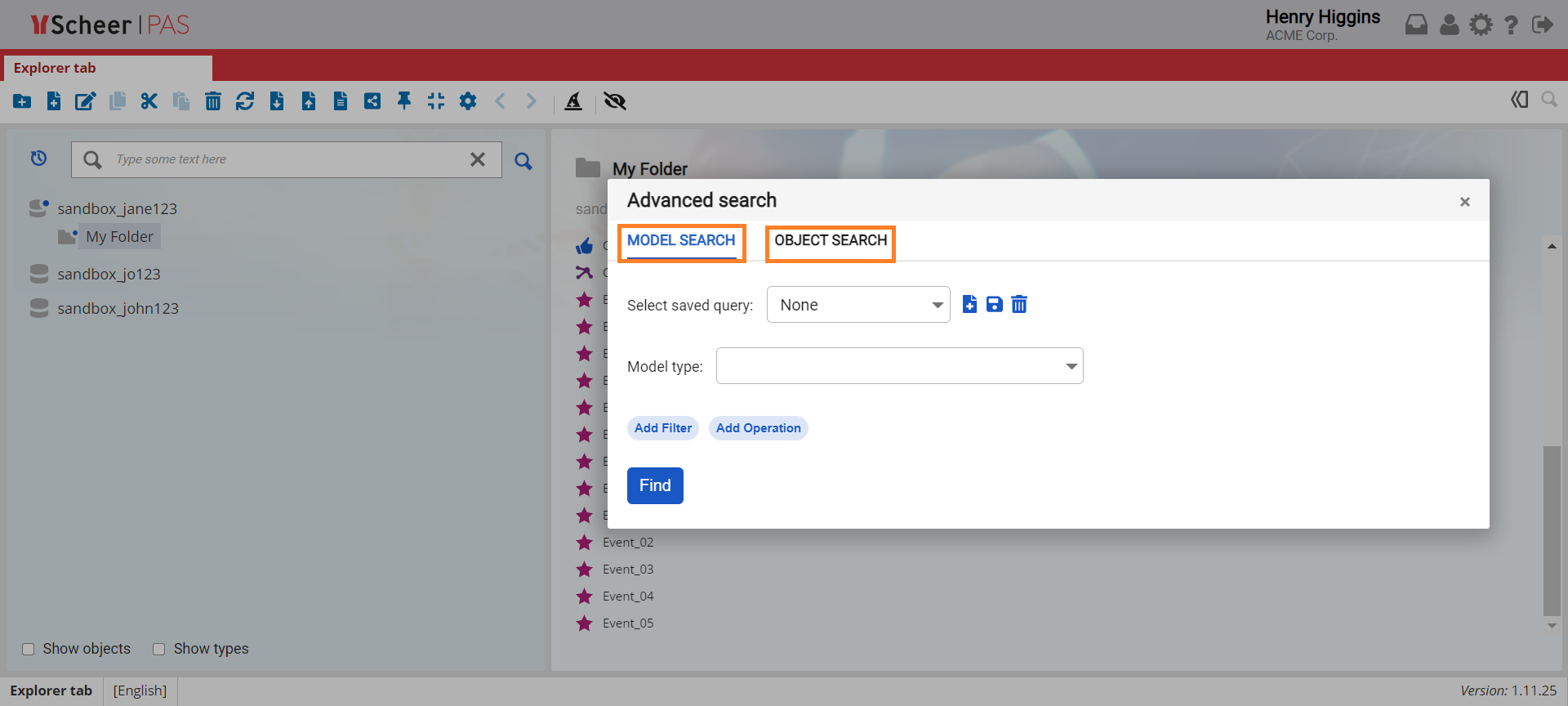This screenshot has width=1568, height=706.
Task: Switch to the Object Search tab
Action: coord(831,241)
